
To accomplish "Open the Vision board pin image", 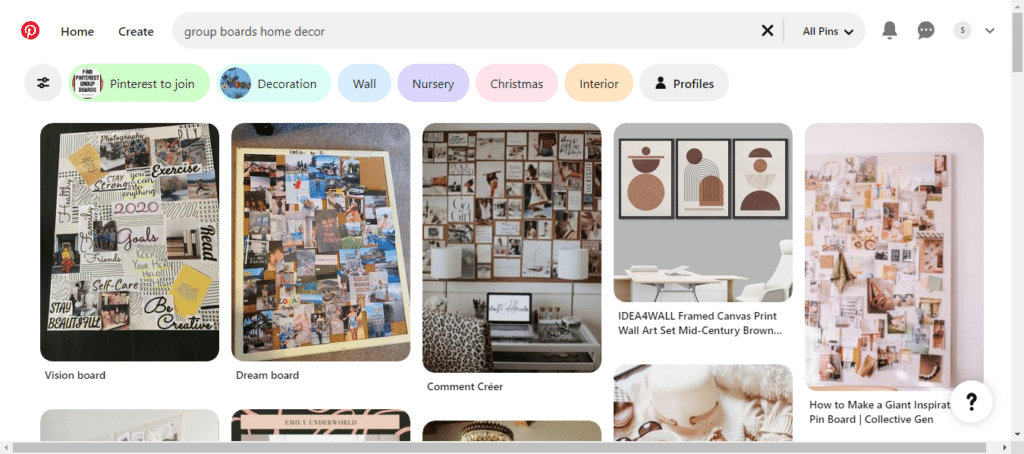I will coord(129,242).
